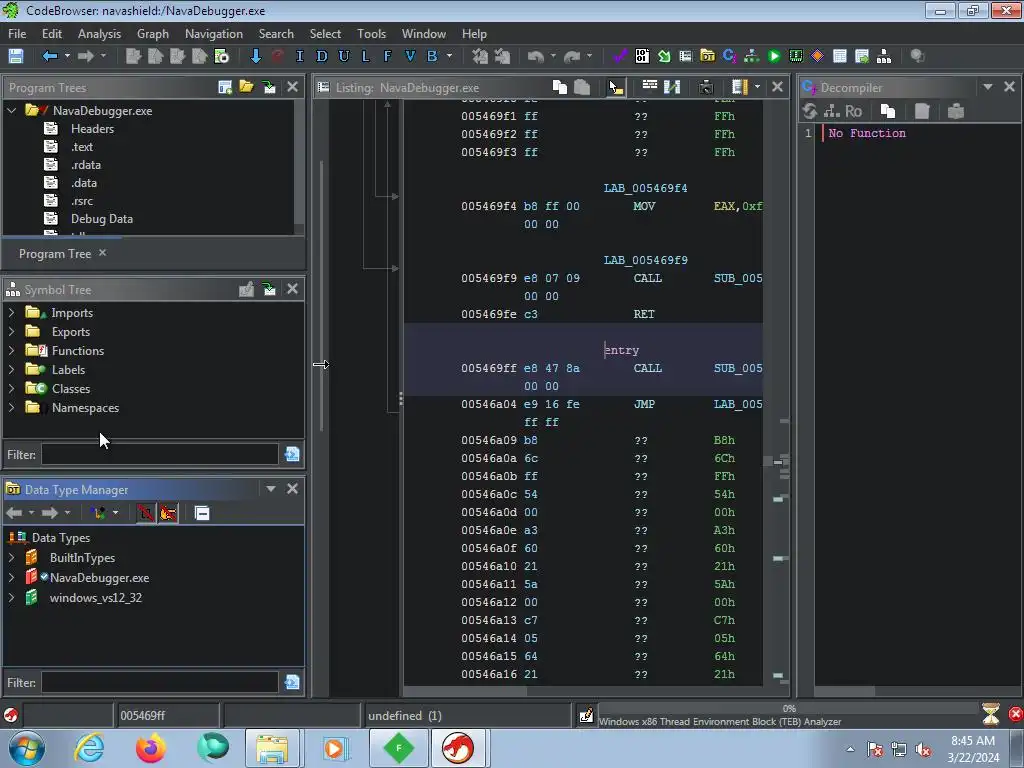The height and width of the screenshot is (768, 1024).
Task: Click the Next Data 'D' navigation icon
Action: [x=321, y=56]
